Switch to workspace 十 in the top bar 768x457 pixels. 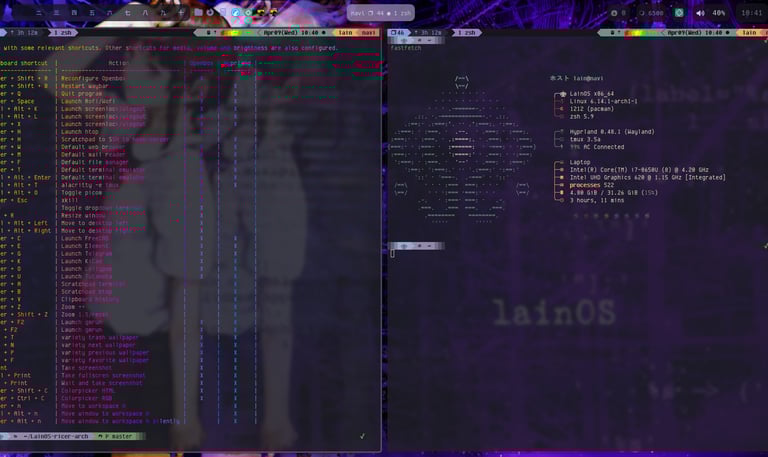(x=181, y=13)
